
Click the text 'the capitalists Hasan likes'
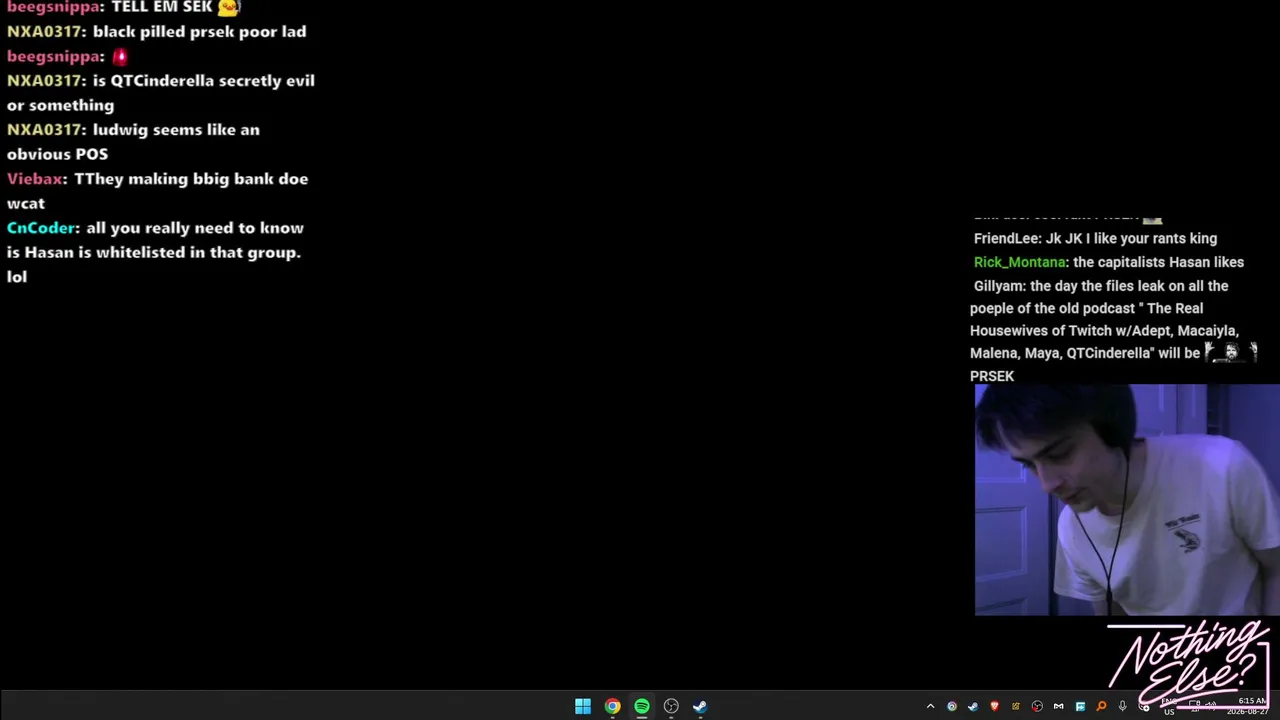1158,262
